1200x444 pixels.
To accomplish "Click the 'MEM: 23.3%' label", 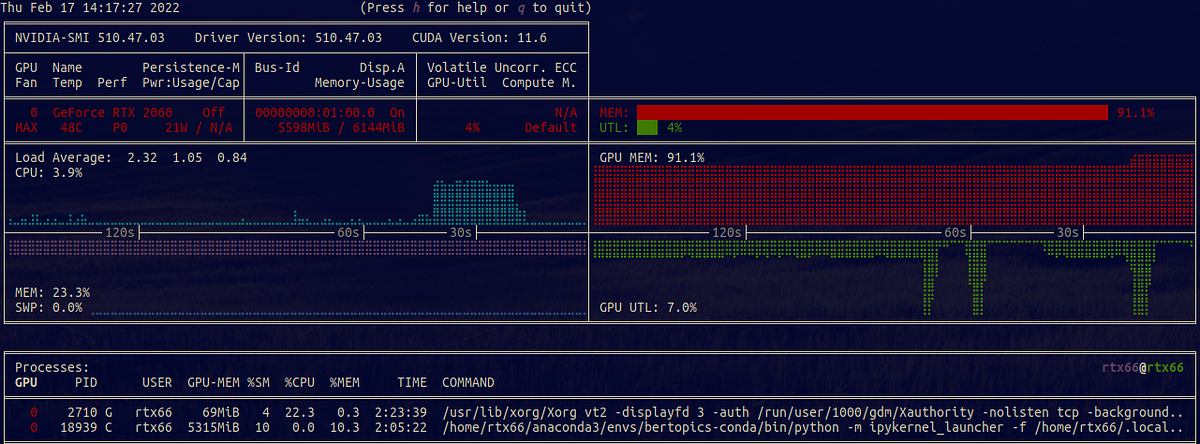I will click(53, 293).
